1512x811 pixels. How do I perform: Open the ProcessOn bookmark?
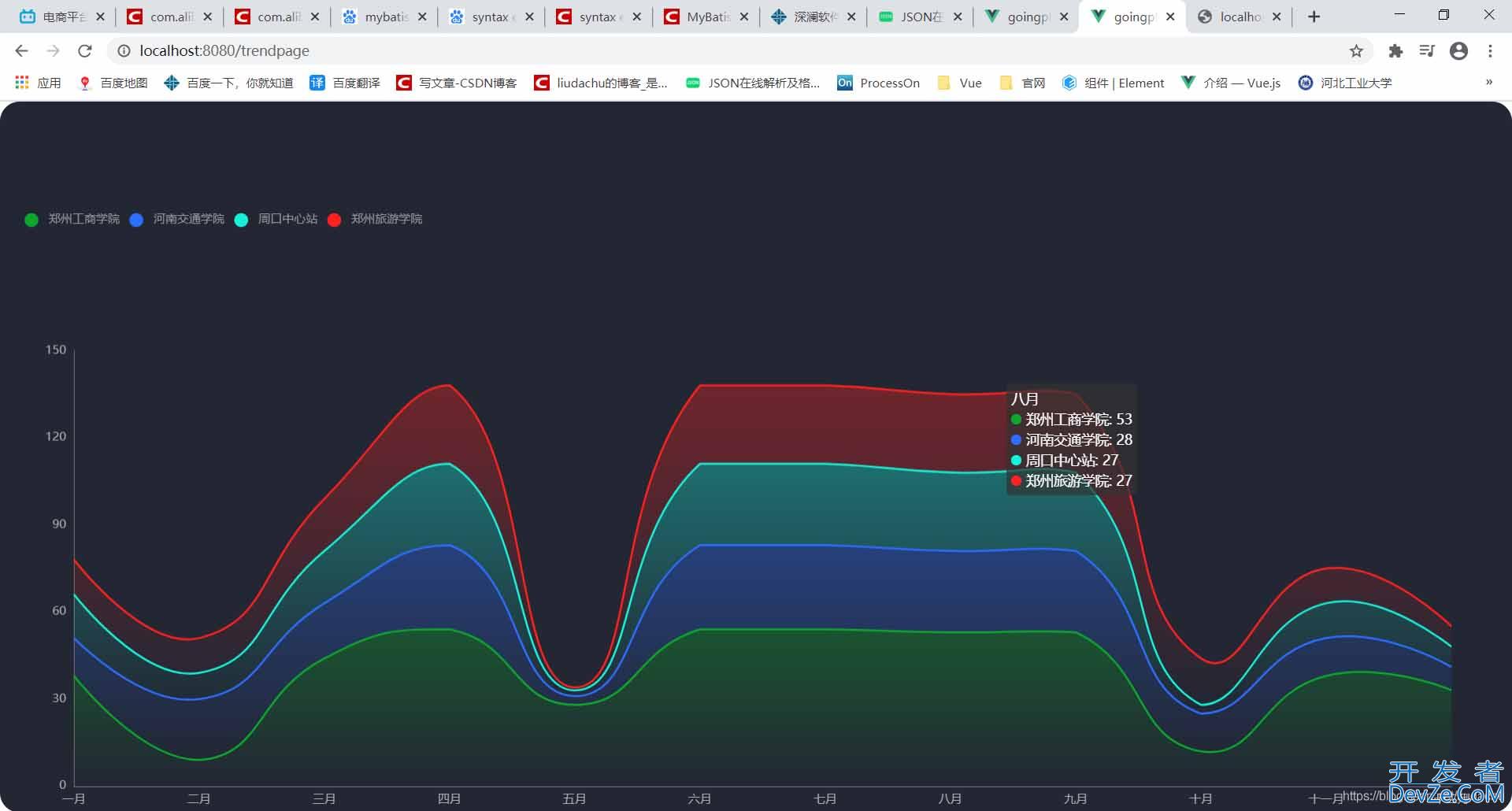tap(879, 83)
